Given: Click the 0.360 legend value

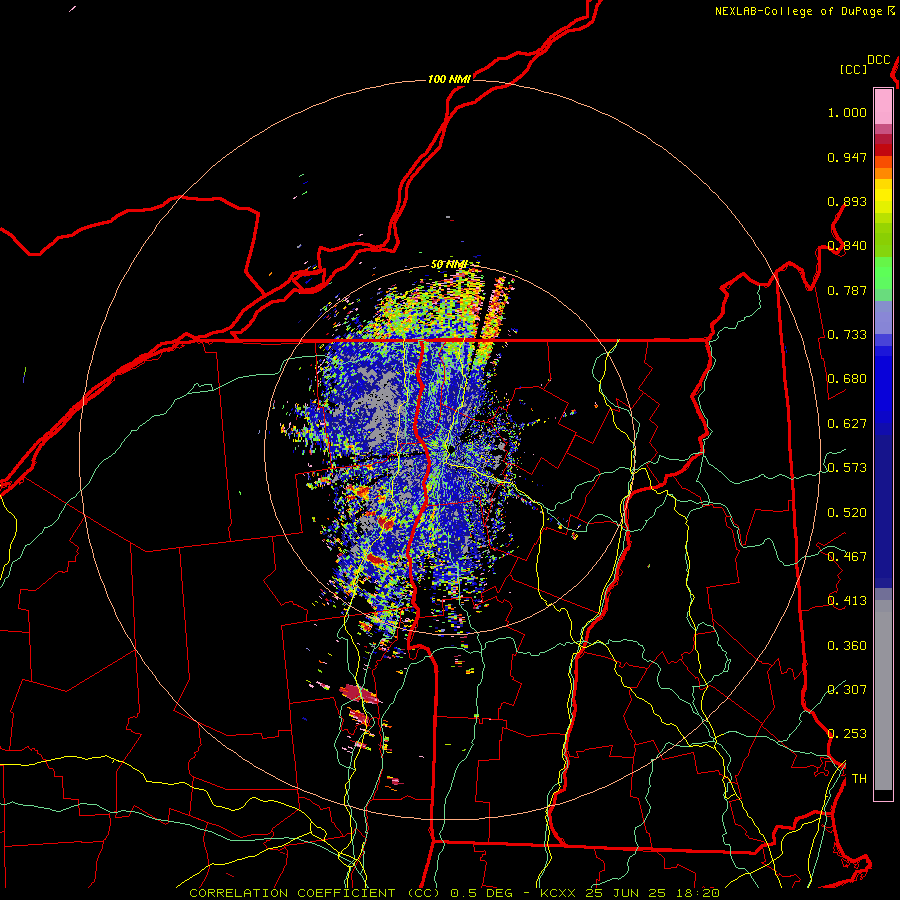Looking at the screenshot, I should [847, 646].
